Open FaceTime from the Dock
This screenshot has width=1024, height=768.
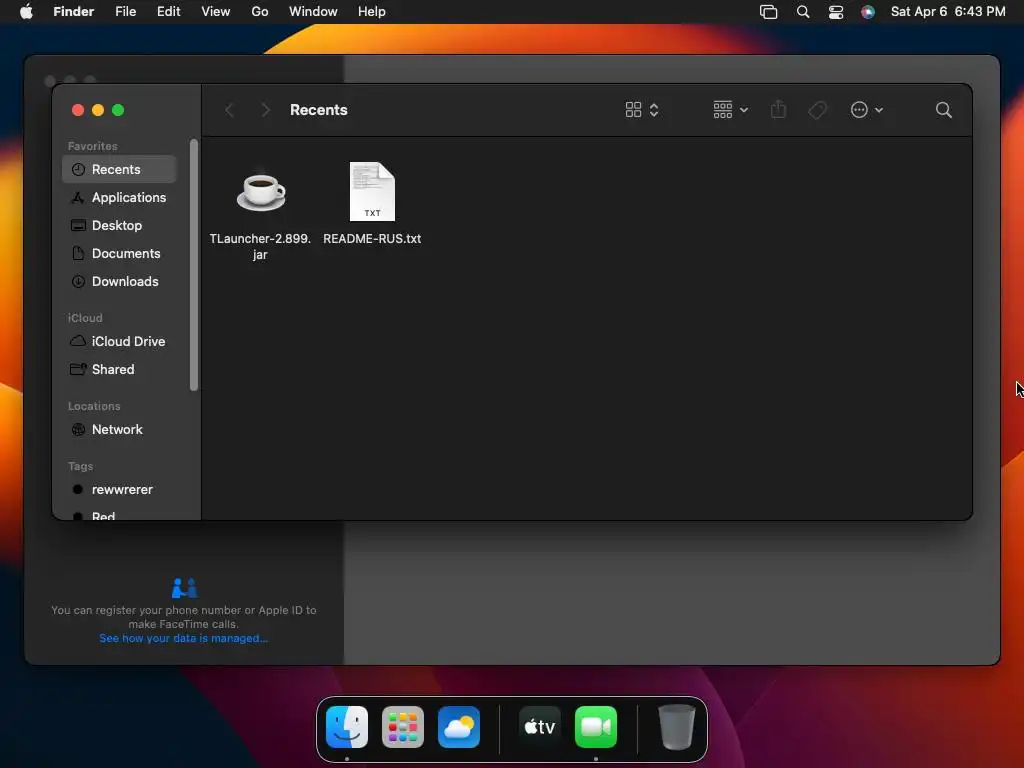[596, 727]
